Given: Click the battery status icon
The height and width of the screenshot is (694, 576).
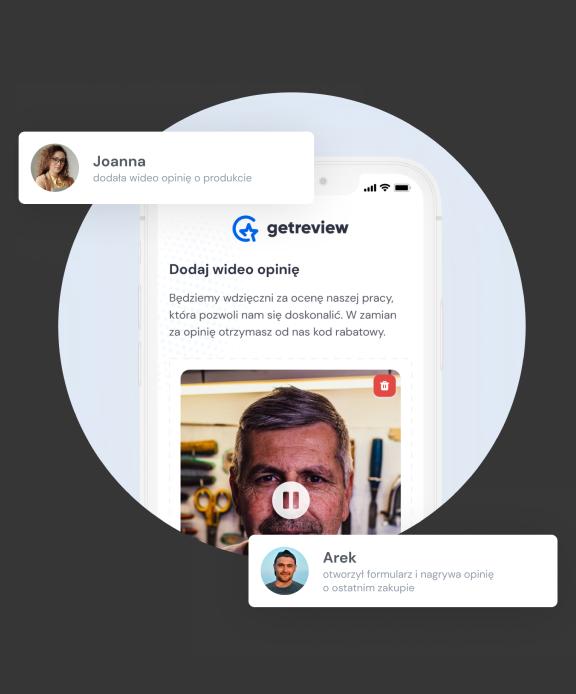Looking at the screenshot, I should click(402, 188).
